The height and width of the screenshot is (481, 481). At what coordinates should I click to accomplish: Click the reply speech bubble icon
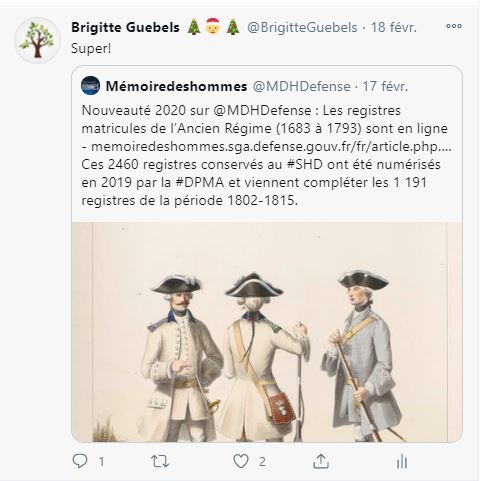[80, 461]
